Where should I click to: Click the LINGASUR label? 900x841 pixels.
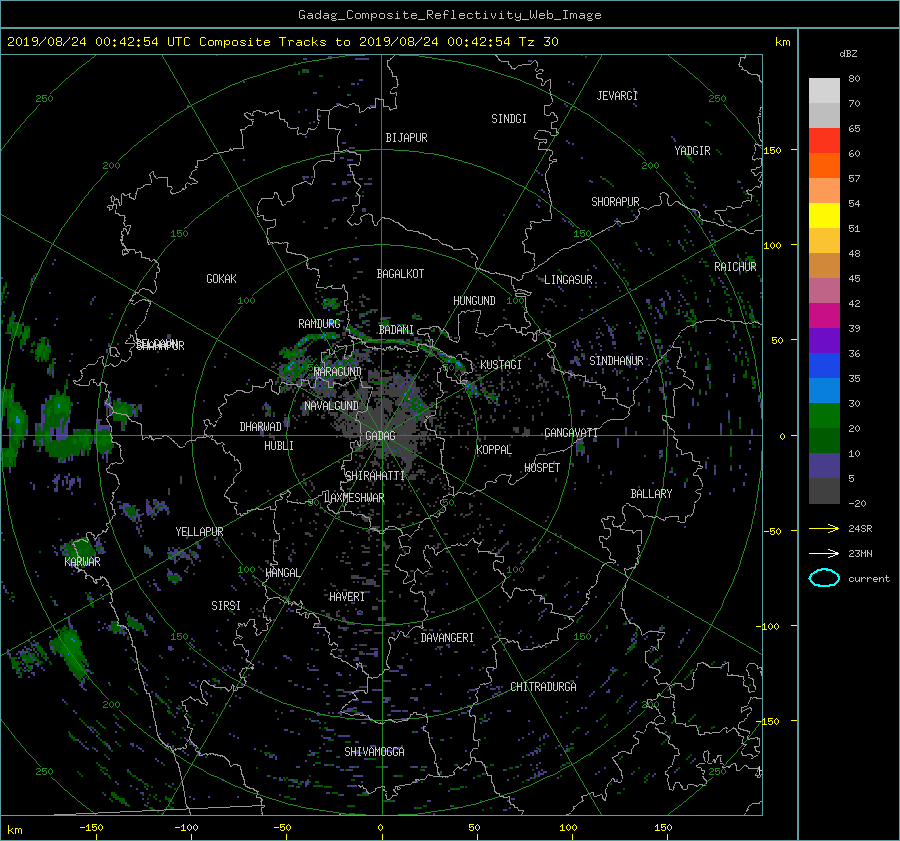point(568,280)
